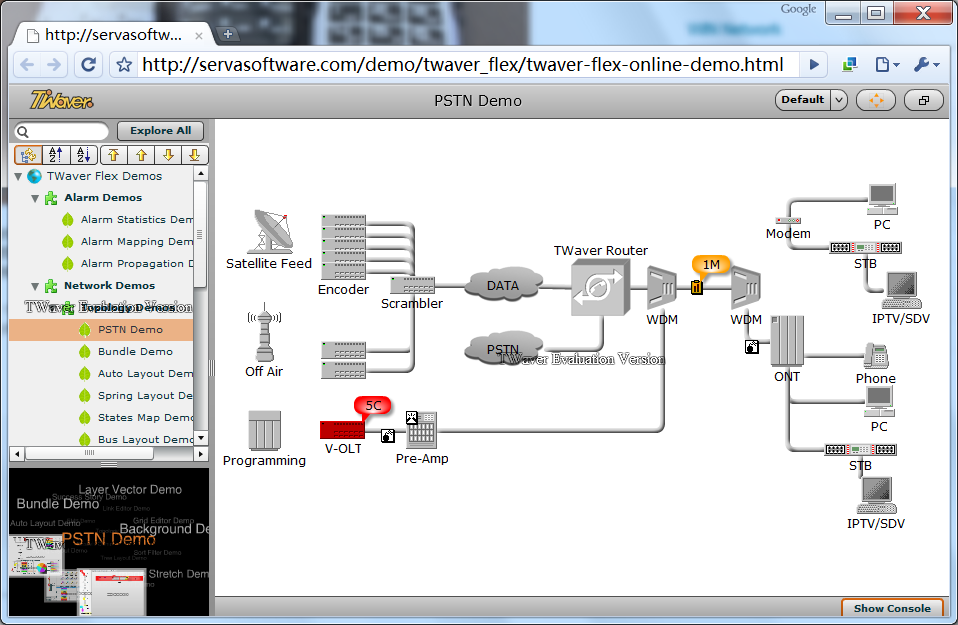Click the orange pan arrows button
Viewport: 958px width, 625px height.
(876, 100)
